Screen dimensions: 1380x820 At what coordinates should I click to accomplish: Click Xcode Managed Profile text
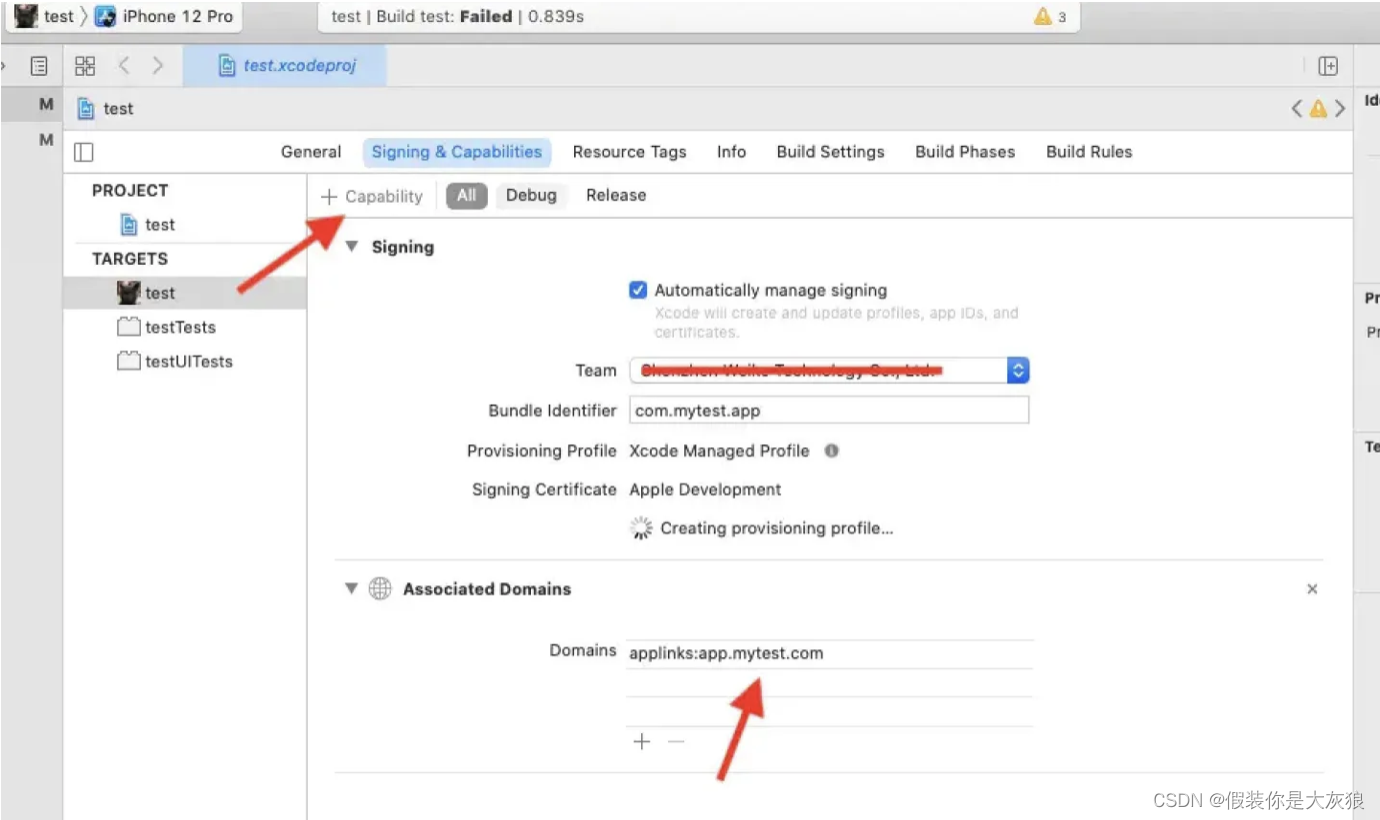(x=719, y=451)
